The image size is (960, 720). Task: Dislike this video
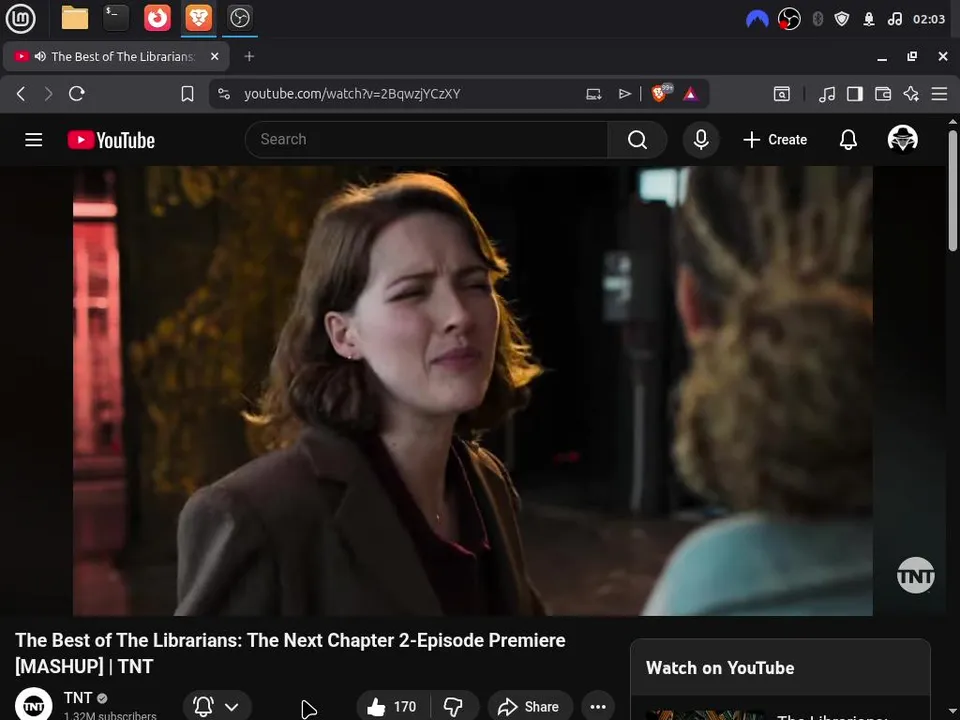[454, 707]
